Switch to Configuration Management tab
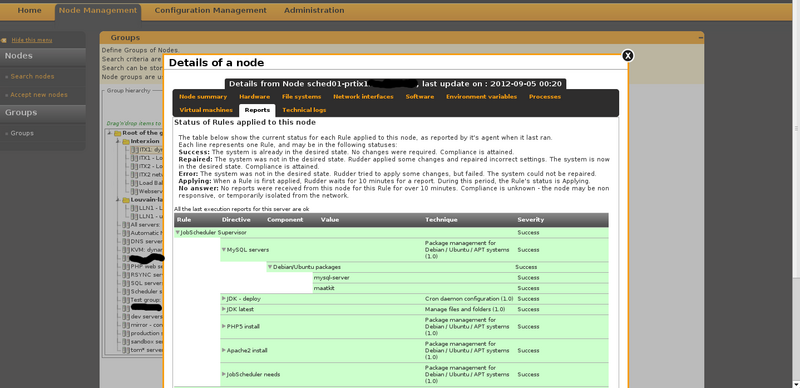Screen dimensions: 800x388 click(210, 10)
